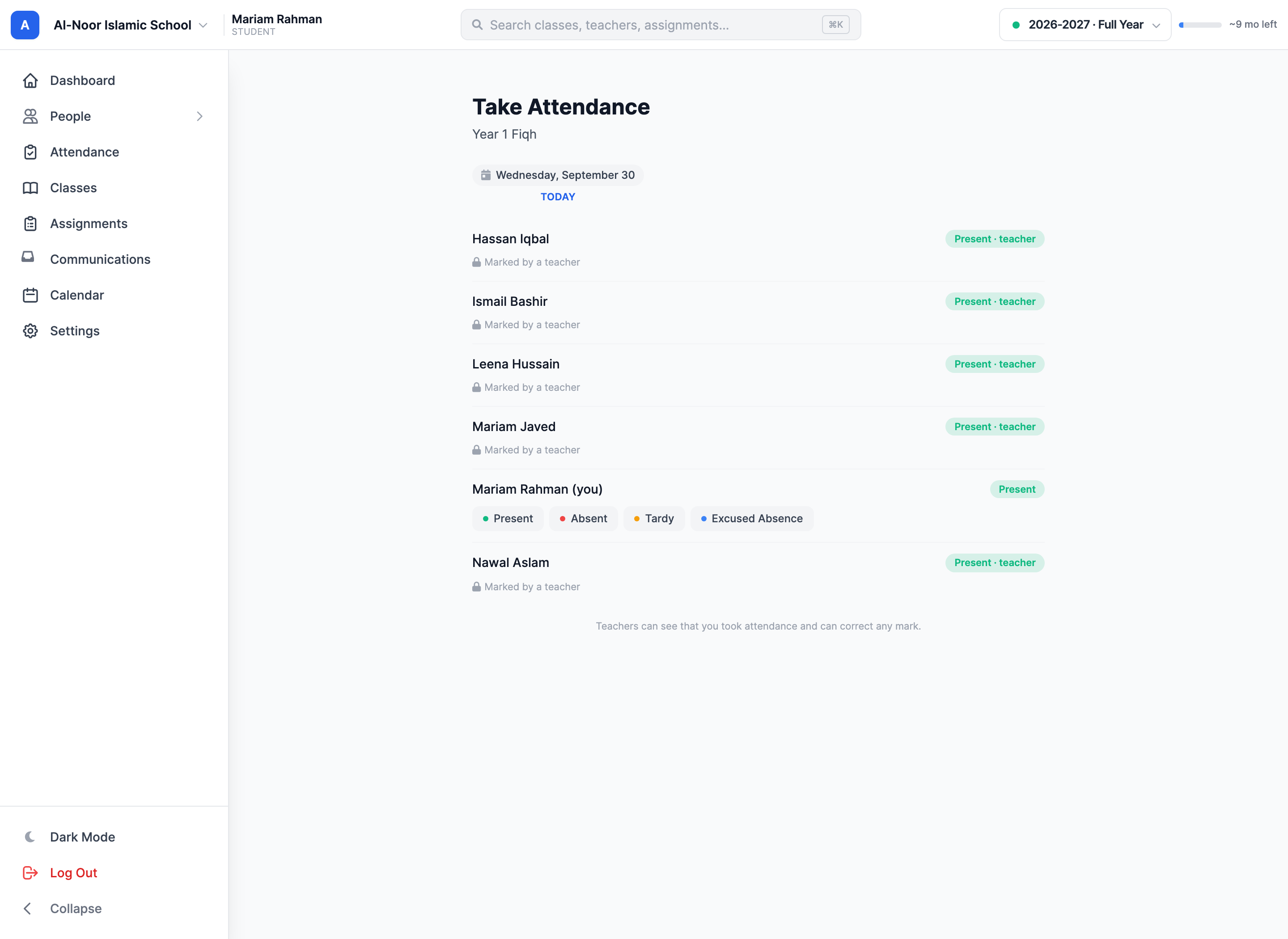Click the Mariam Rahman student profile name
Screen dimensions: 1288x939
click(x=277, y=19)
